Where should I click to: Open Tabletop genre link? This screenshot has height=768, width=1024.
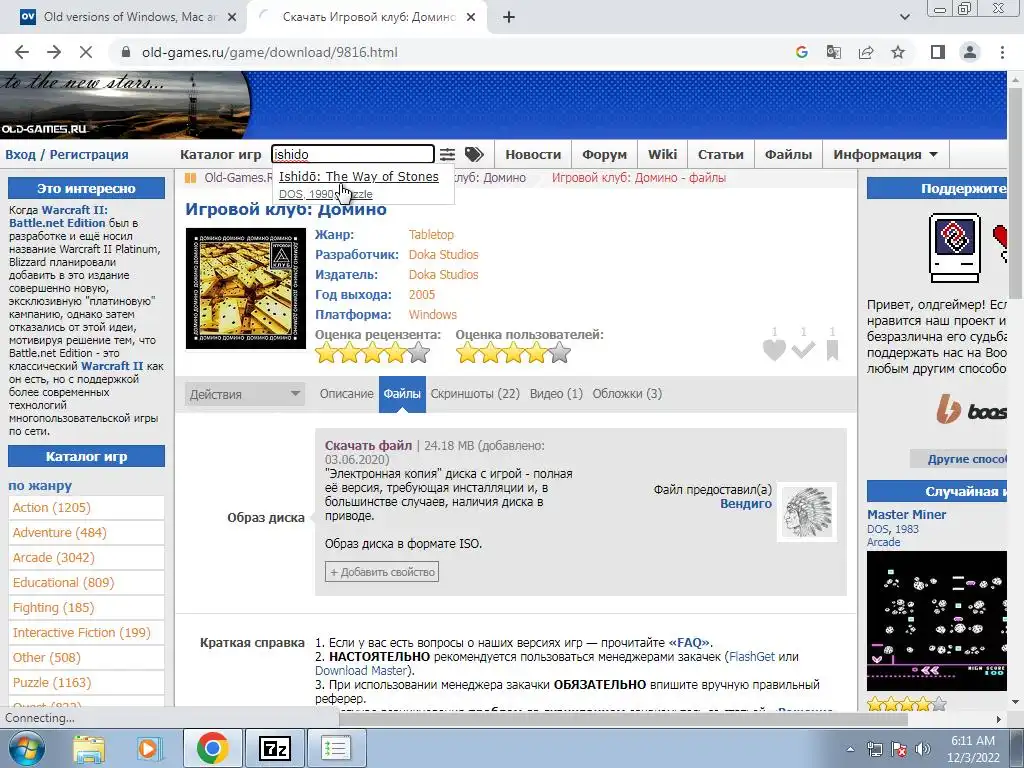tap(431, 234)
